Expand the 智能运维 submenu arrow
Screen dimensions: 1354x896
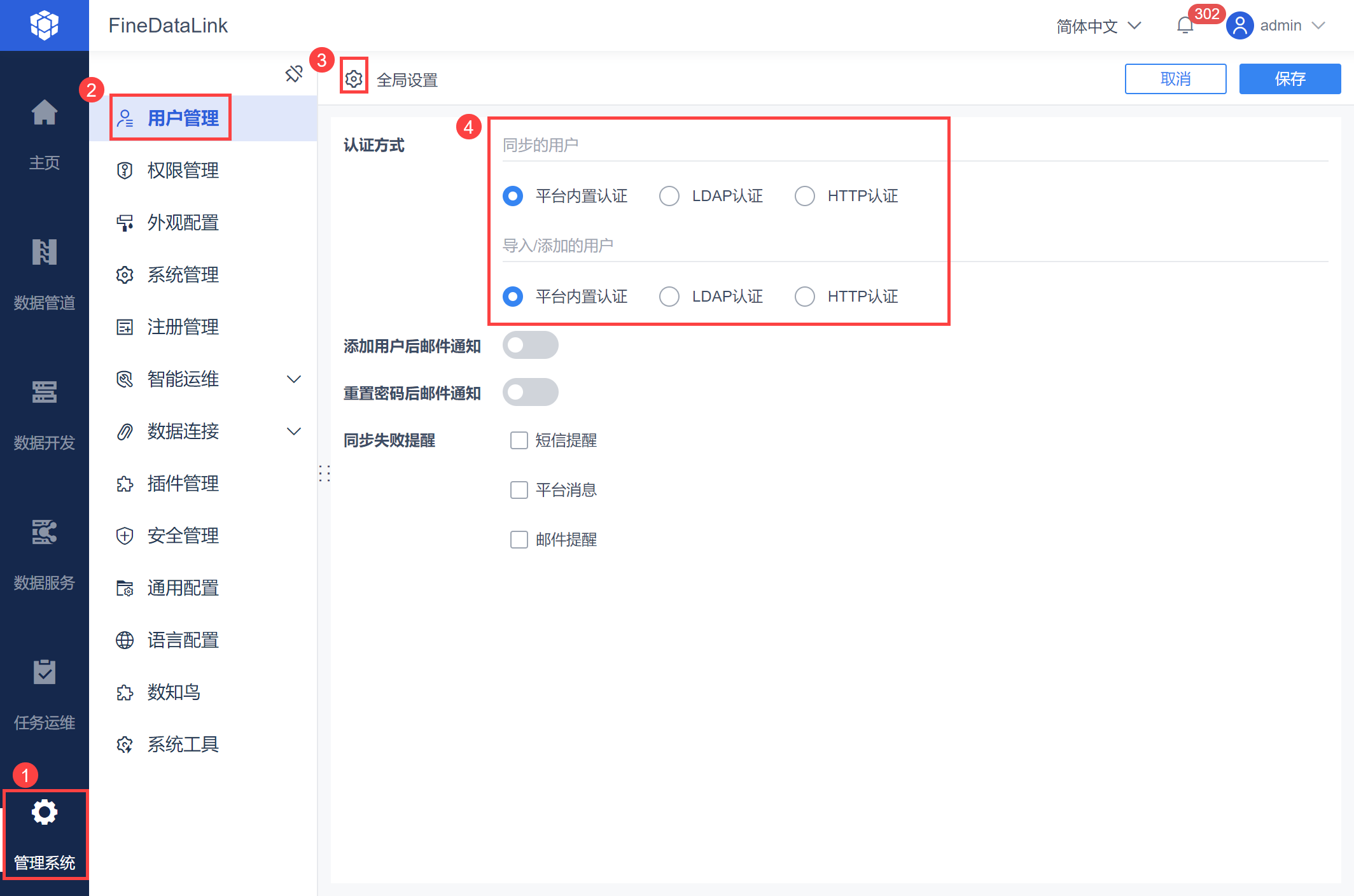tap(293, 379)
